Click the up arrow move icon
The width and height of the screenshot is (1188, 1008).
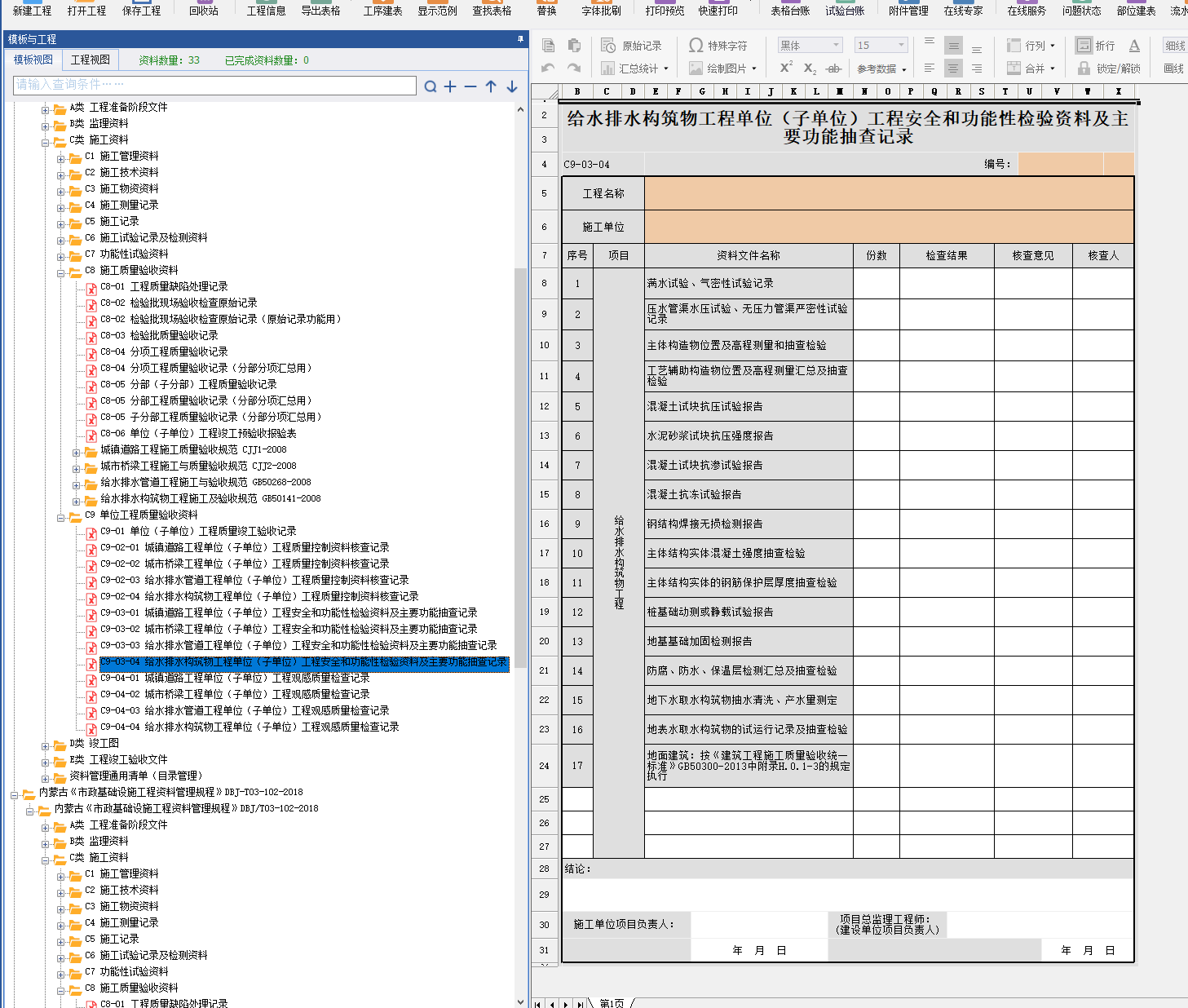pyautogui.click(x=491, y=86)
